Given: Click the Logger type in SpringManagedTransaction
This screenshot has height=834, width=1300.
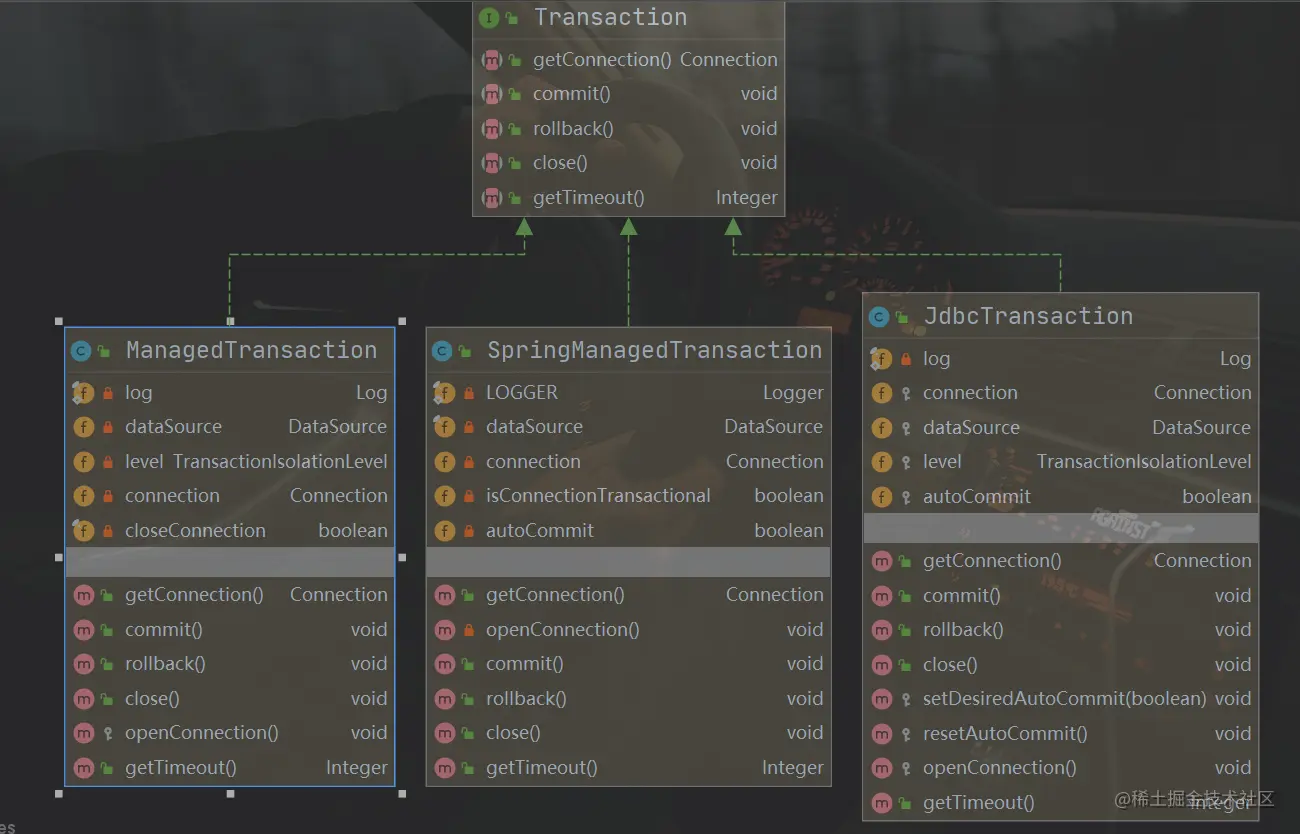Looking at the screenshot, I should (793, 393).
